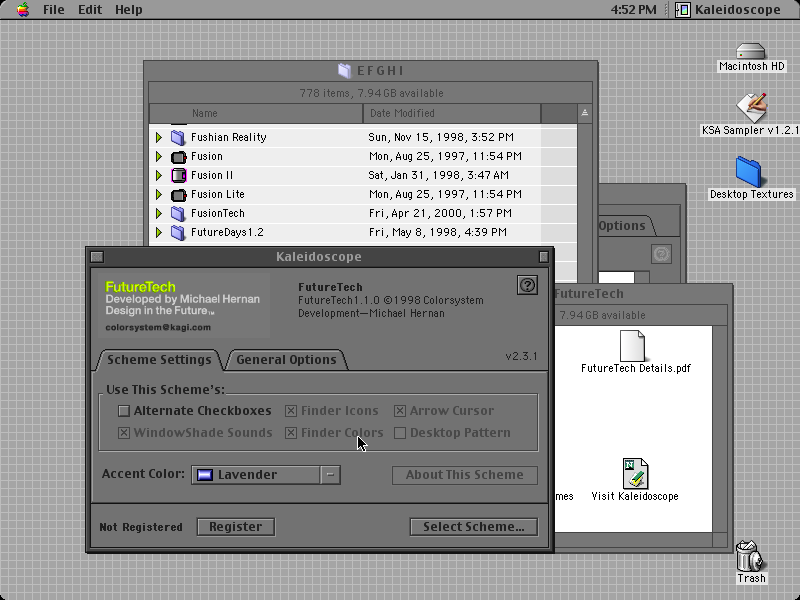Click the Fusion Lite scheme file icon
This screenshot has height=600, width=800.
pos(178,194)
